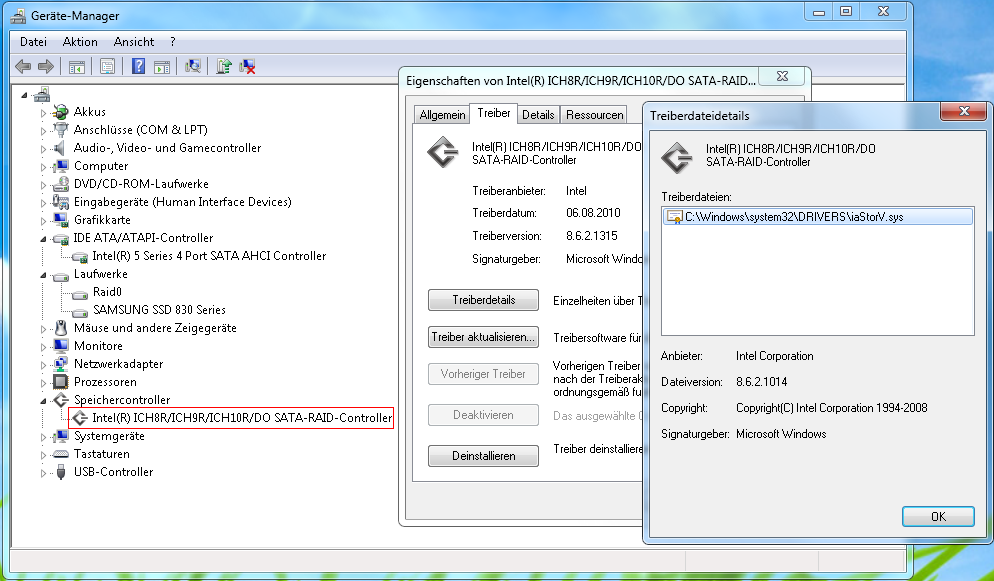
Task: Switch to the Allgemein tab
Action: click(x=442, y=115)
